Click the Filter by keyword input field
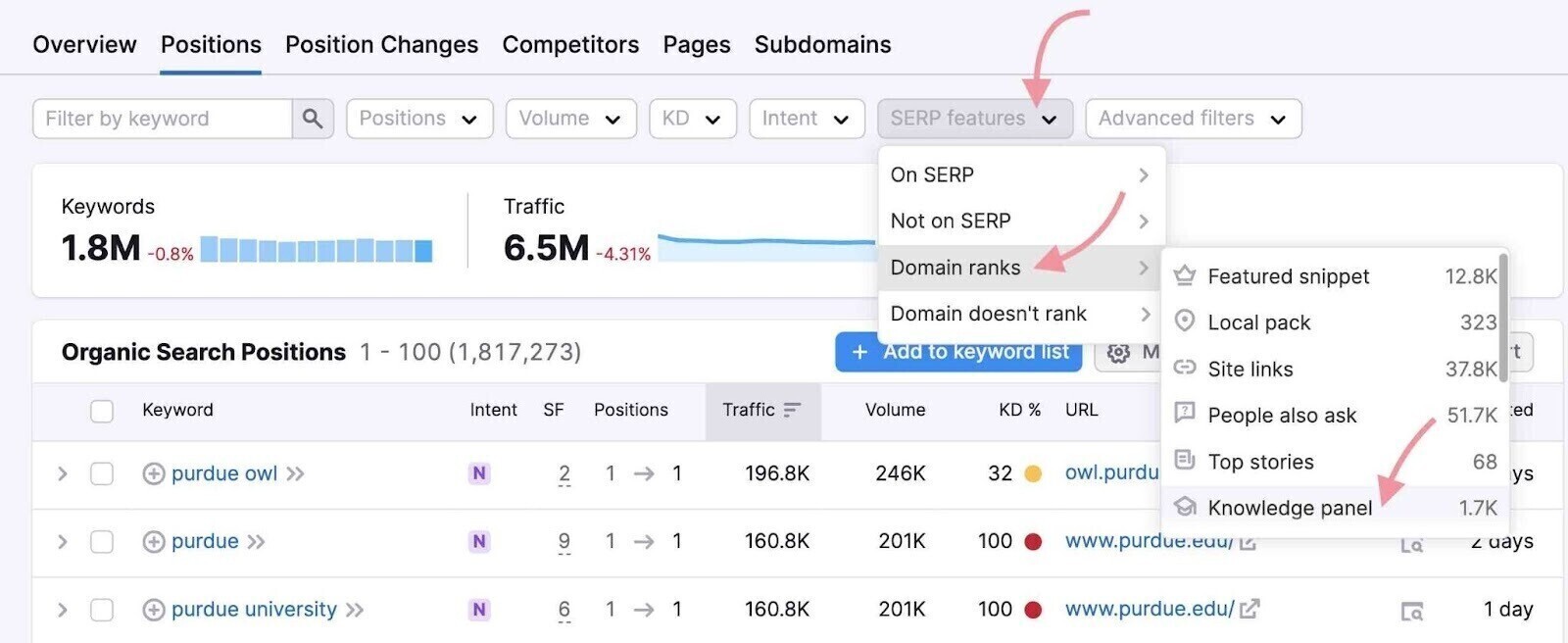 point(163,119)
